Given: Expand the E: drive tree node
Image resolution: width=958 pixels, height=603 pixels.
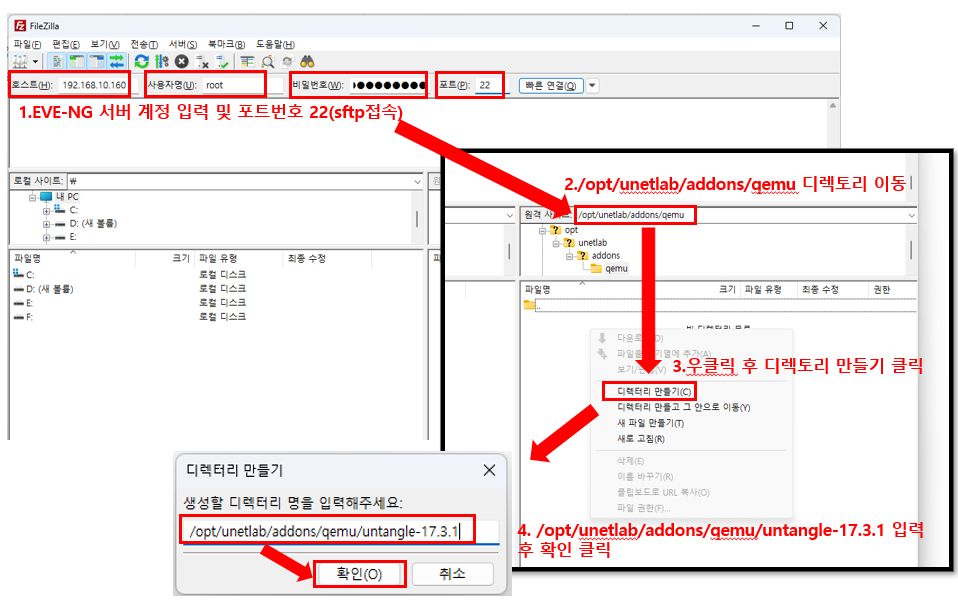Looking at the screenshot, I should pyautogui.click(x=46, y=237).
